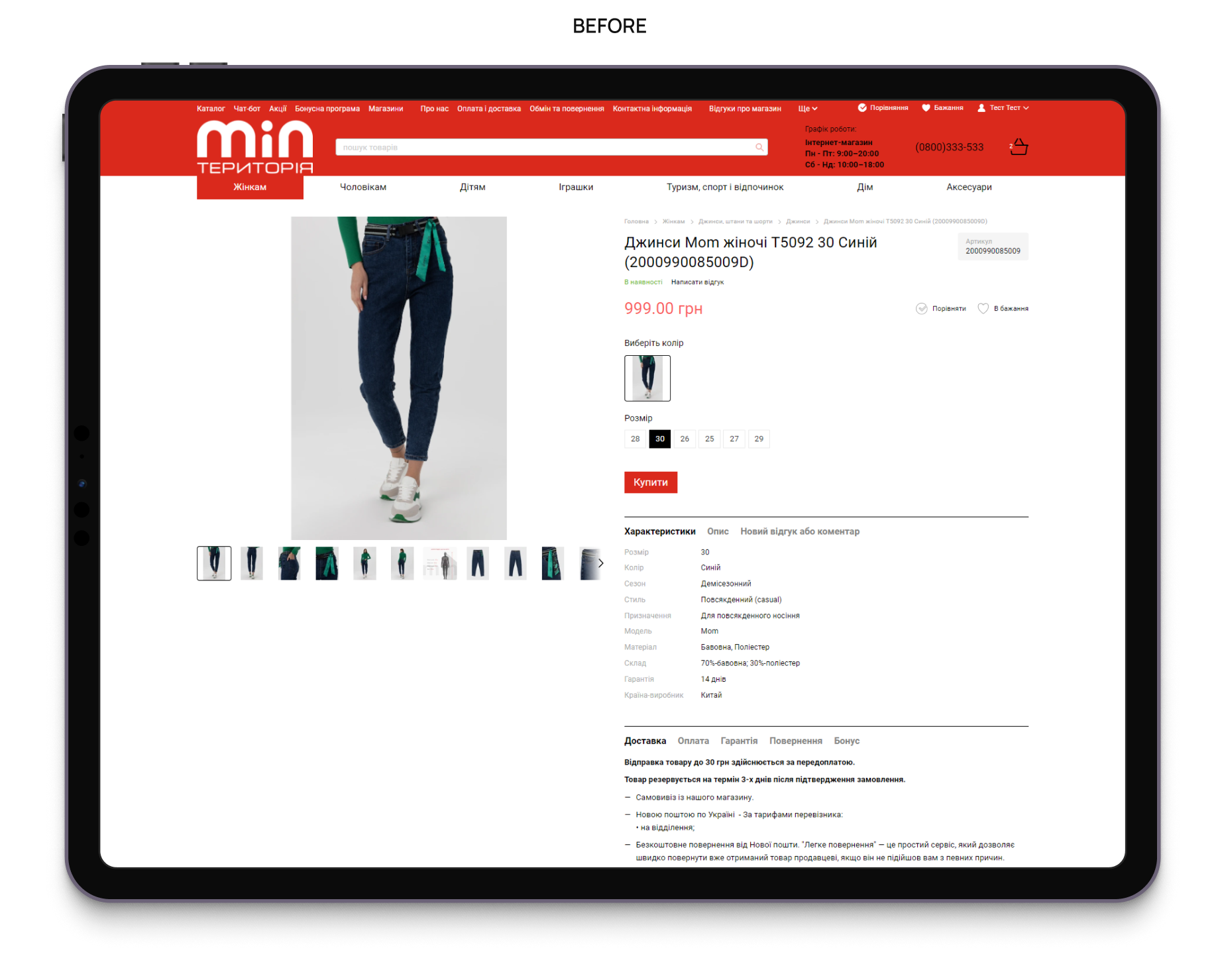This screenshot has width=1220, height=980.
Task: Open the Бажання heart icon in header
Action: point(926,108)
